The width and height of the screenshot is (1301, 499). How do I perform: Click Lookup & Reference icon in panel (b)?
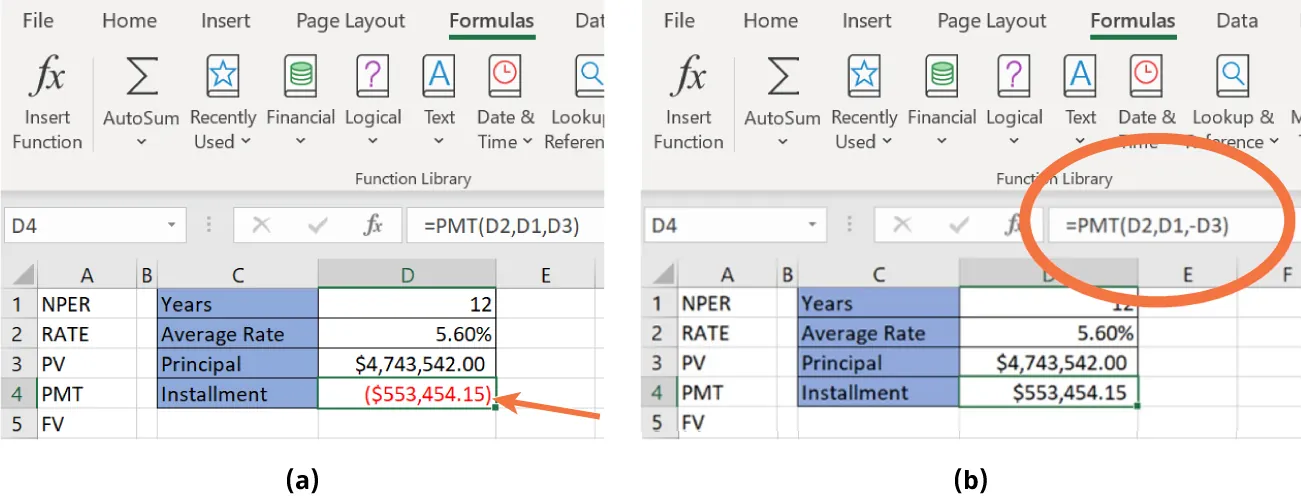[x=1233, y=78]
